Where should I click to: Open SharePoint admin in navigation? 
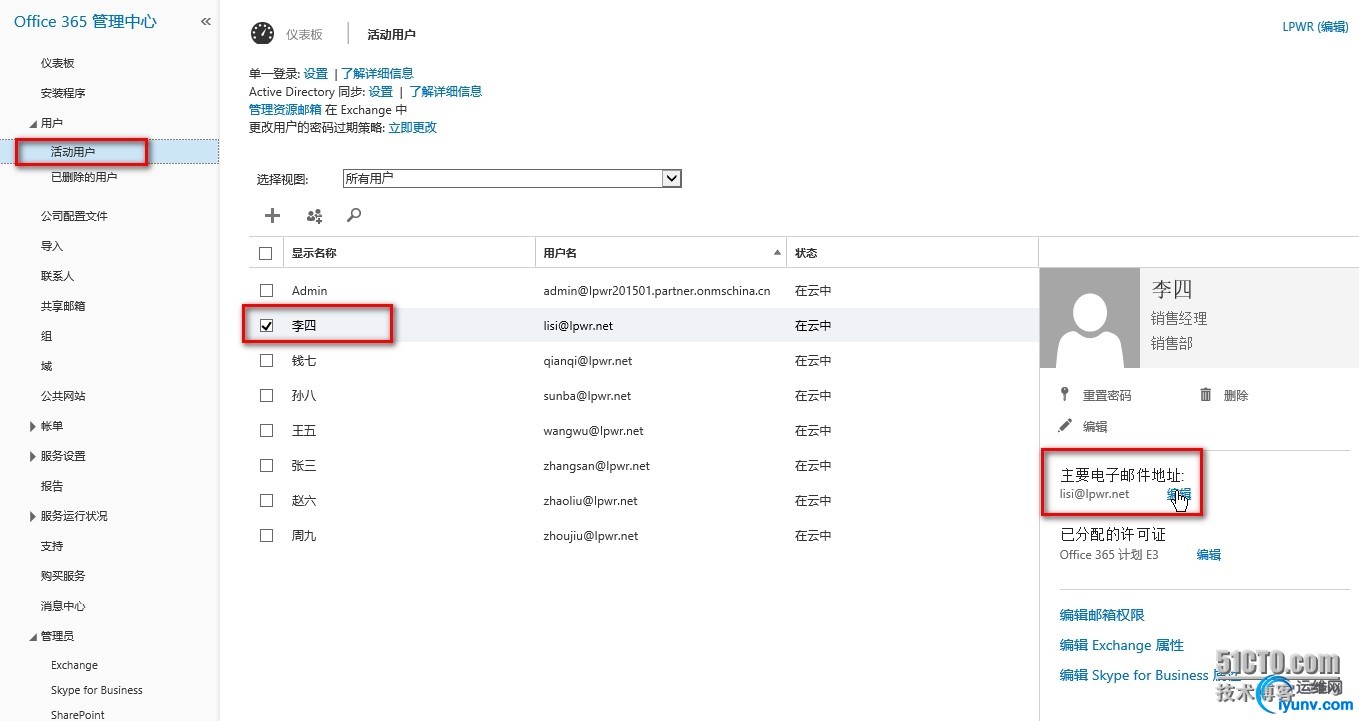pos(77,715)
